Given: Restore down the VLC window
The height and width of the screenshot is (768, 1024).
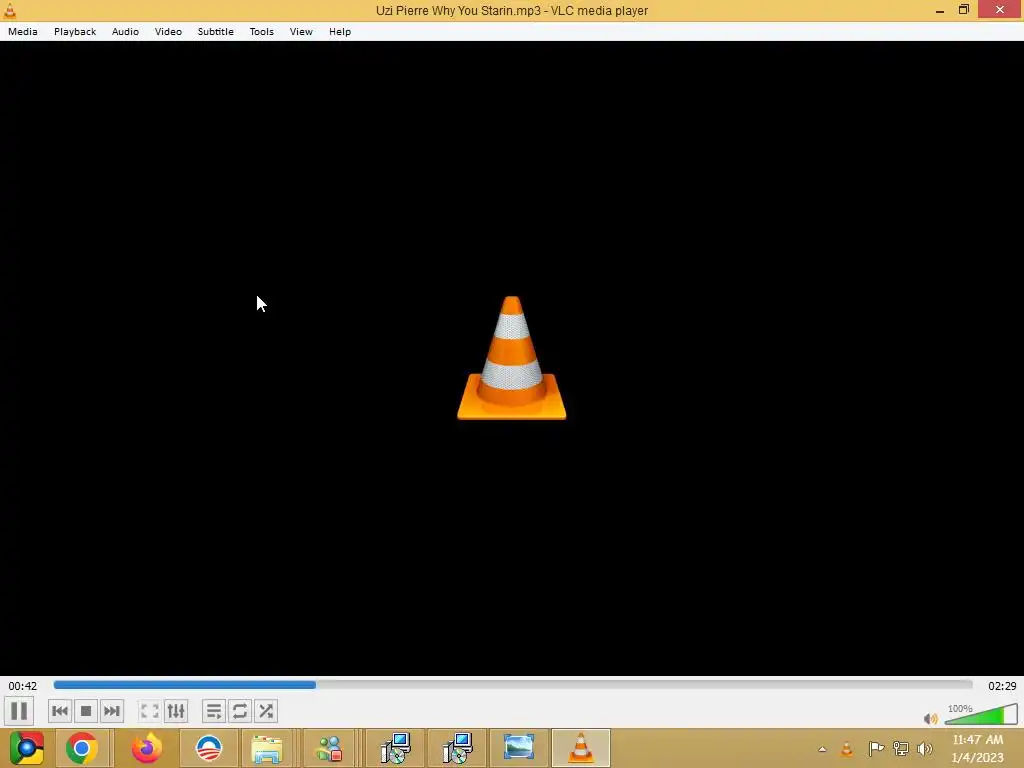Looking at the screenshot, I should (964, 10).
